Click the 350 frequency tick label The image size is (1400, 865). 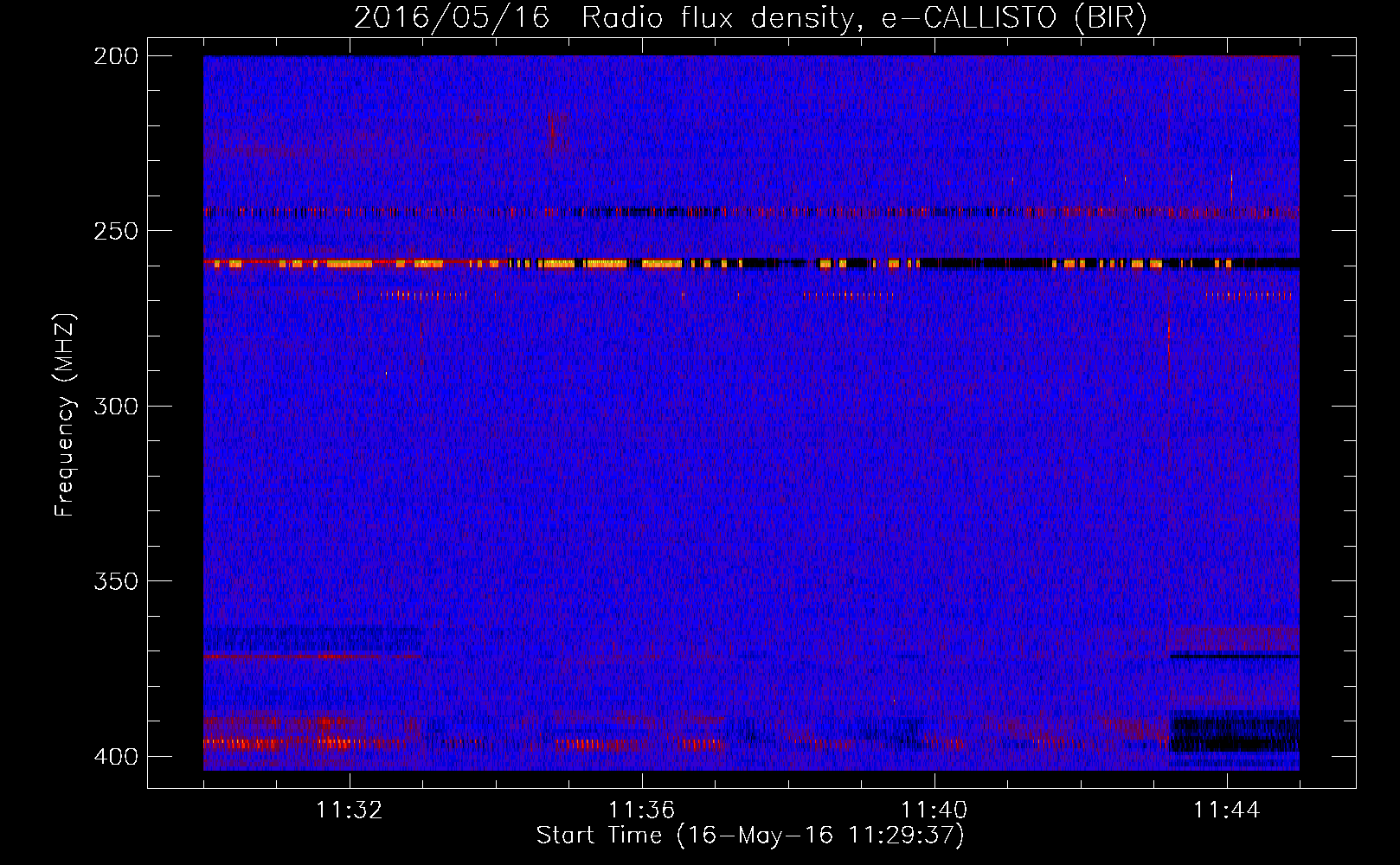pyautogui.click(x=116, y=581)
